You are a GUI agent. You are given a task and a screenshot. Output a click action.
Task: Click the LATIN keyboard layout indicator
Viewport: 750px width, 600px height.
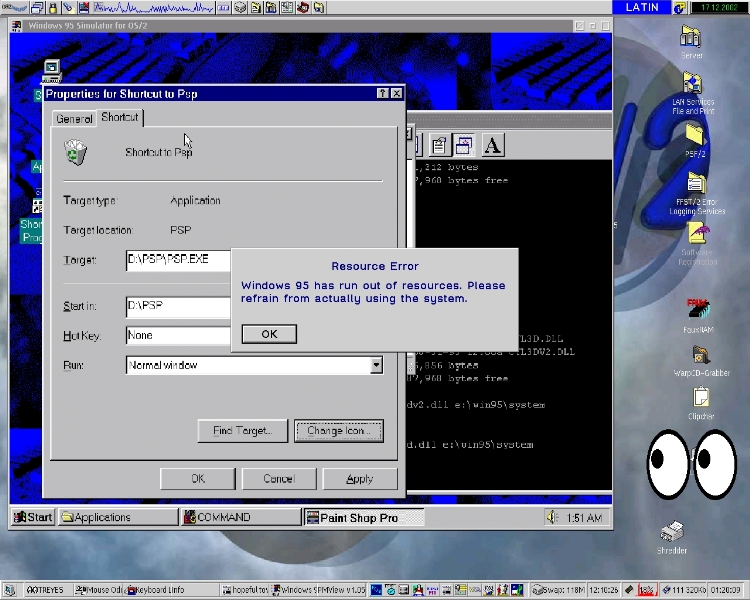[x=642, y=7]
